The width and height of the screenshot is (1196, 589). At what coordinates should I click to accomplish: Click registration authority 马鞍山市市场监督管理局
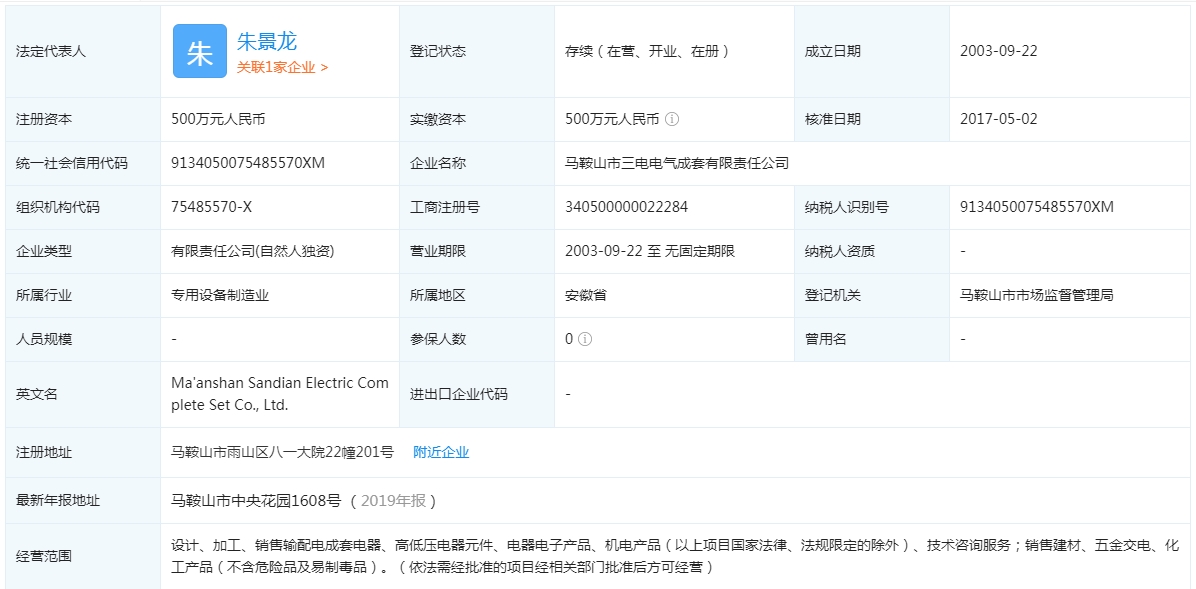point(1037,295)
